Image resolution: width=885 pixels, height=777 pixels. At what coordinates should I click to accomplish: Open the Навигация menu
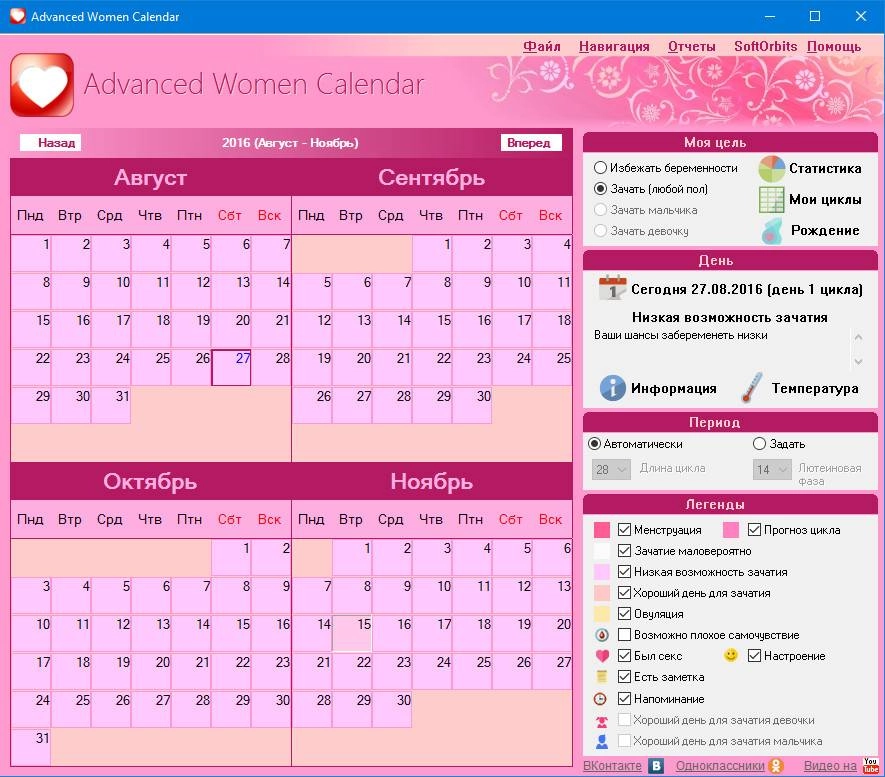[x=614, y=46]
